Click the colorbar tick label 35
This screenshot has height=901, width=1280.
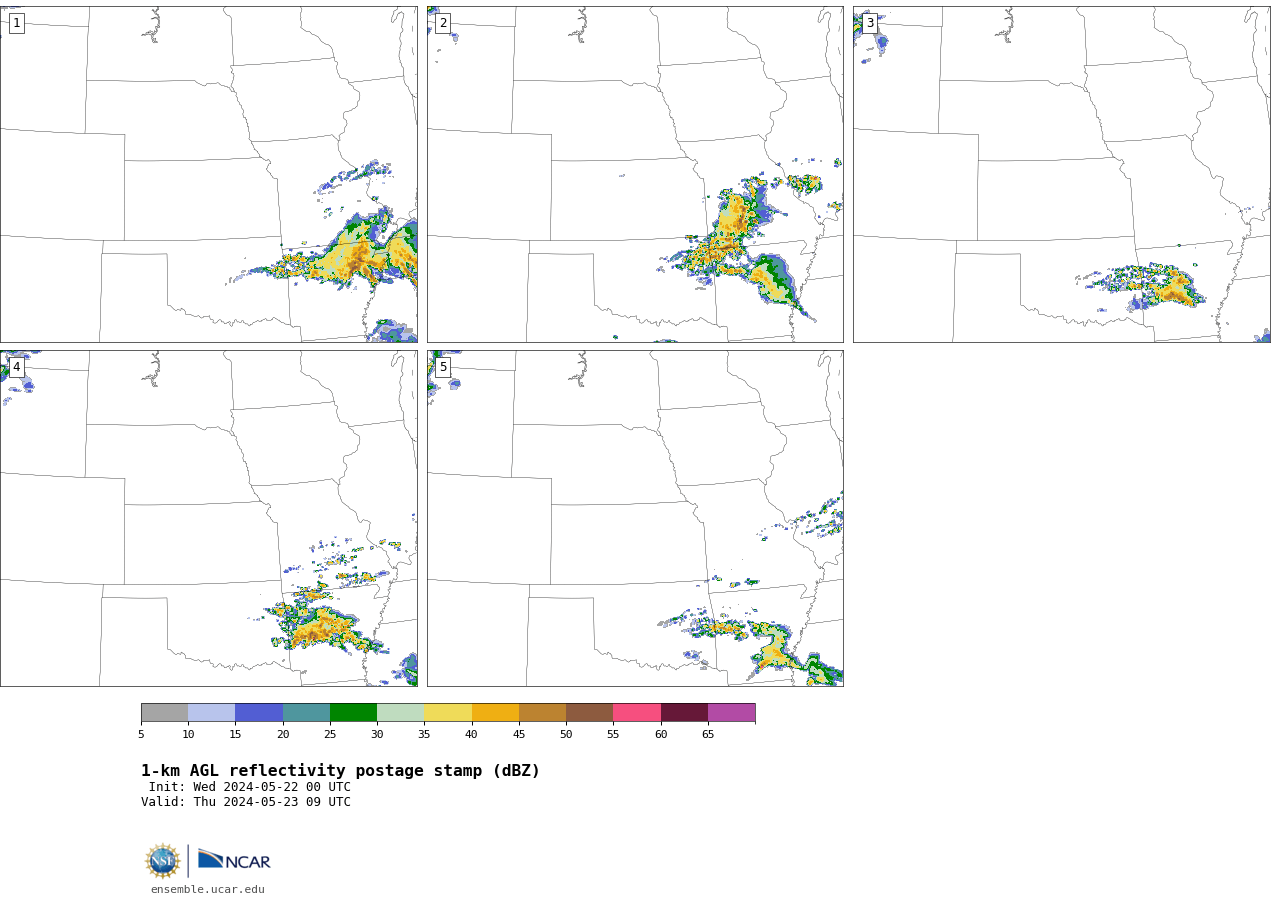[x=424, y=735]
